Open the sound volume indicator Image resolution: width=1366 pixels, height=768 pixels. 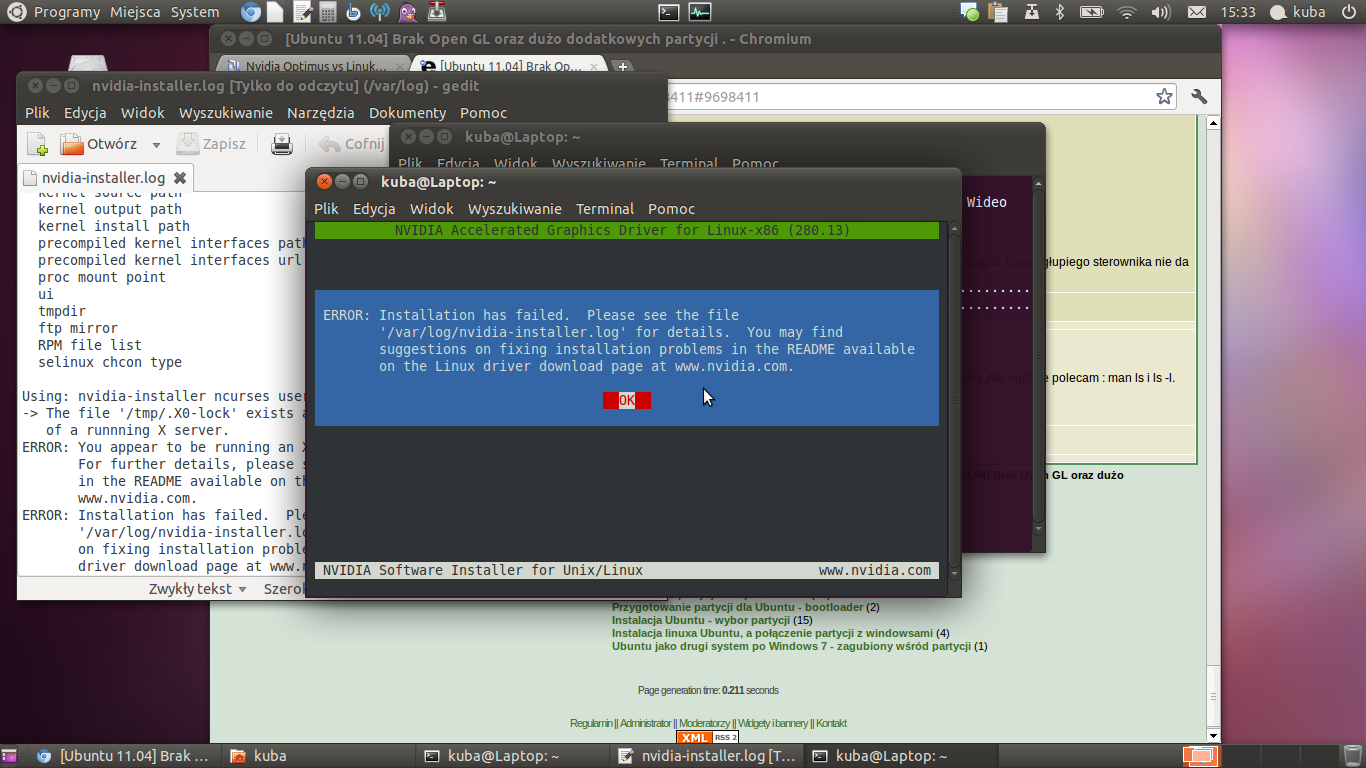click(x=1161, y=12)
